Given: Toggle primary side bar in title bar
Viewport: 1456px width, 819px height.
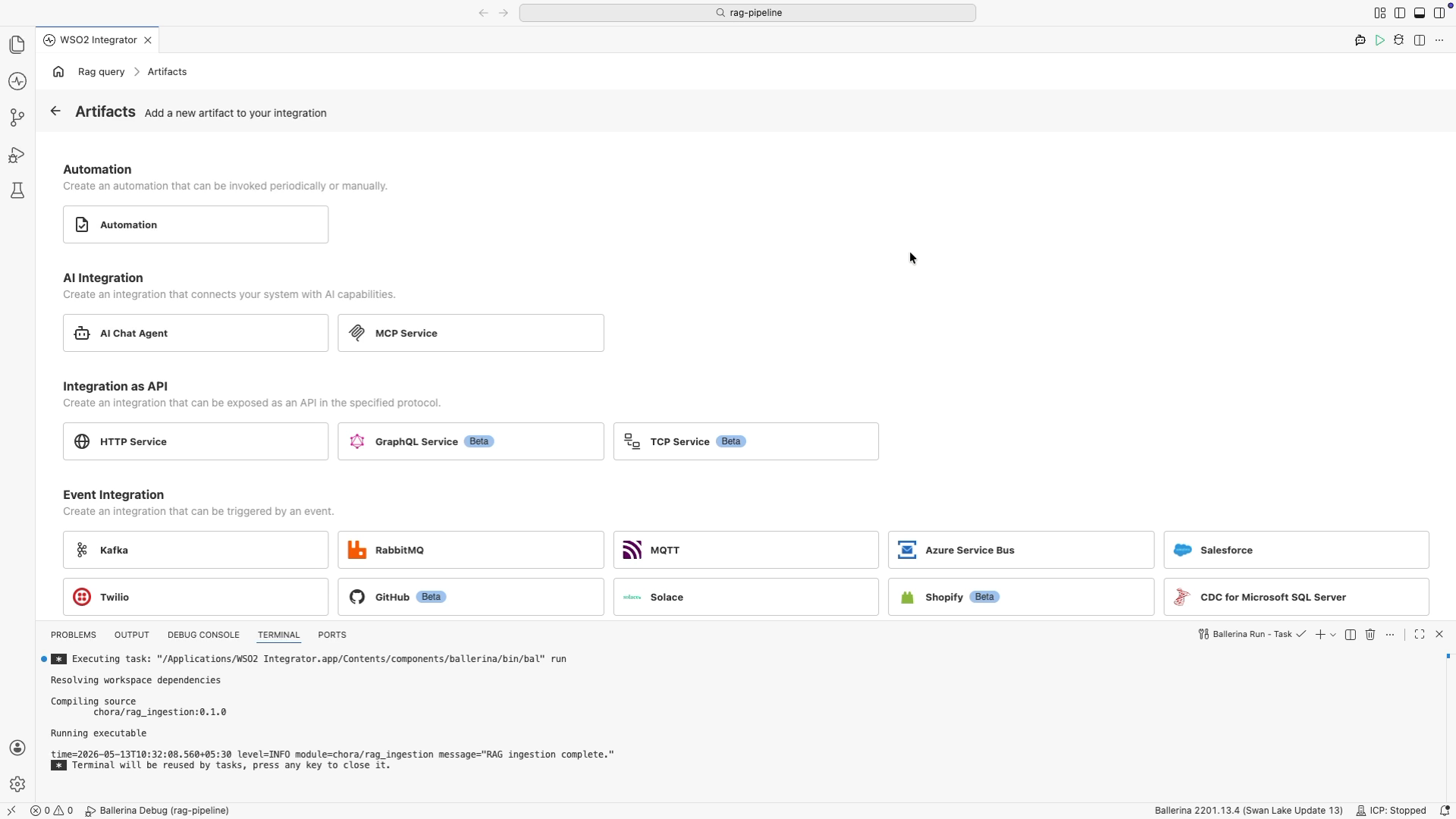Looking at the screenshot, I should [1400, 13].
